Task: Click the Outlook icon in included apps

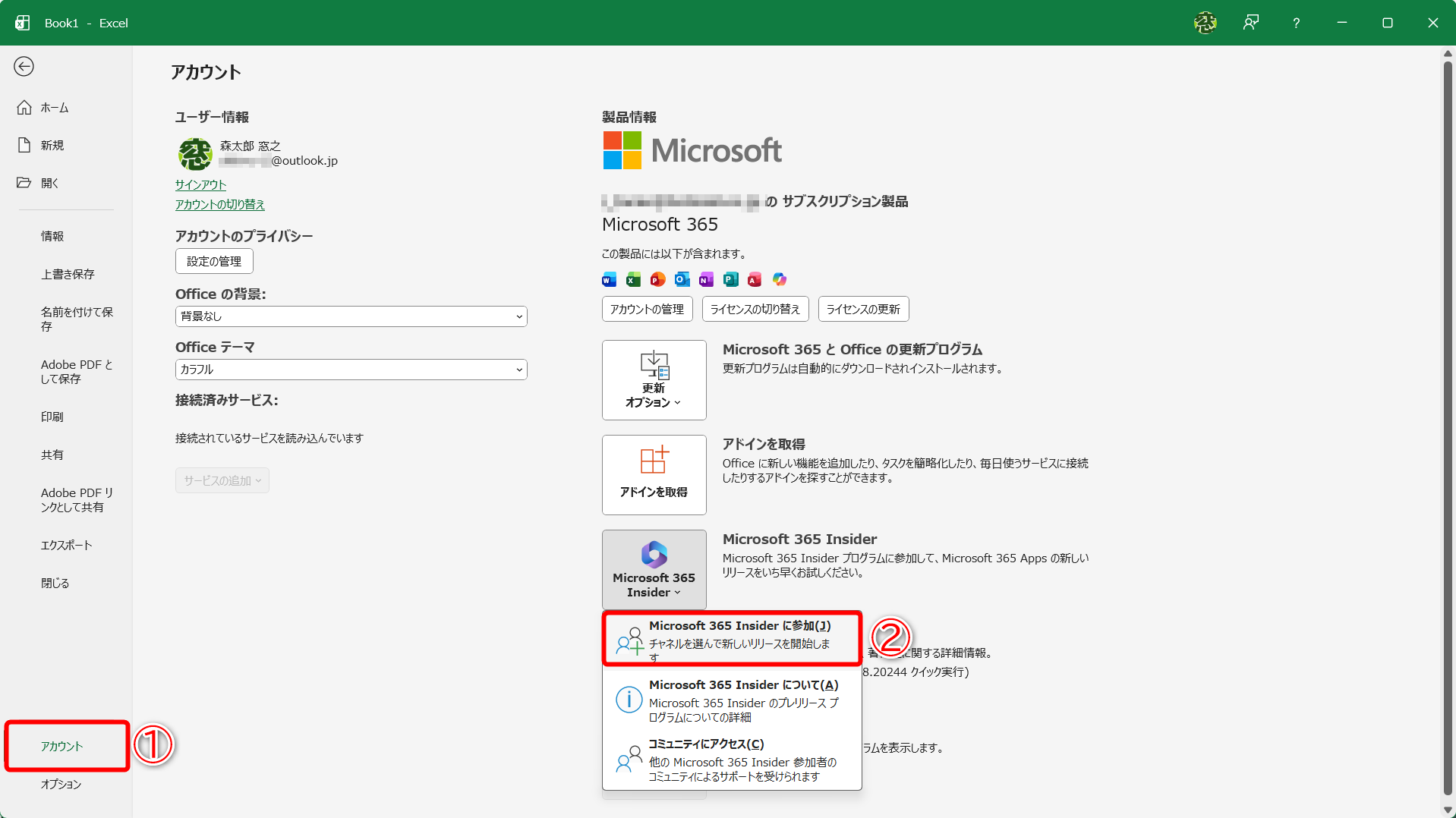Action: [x=682, y=279]
